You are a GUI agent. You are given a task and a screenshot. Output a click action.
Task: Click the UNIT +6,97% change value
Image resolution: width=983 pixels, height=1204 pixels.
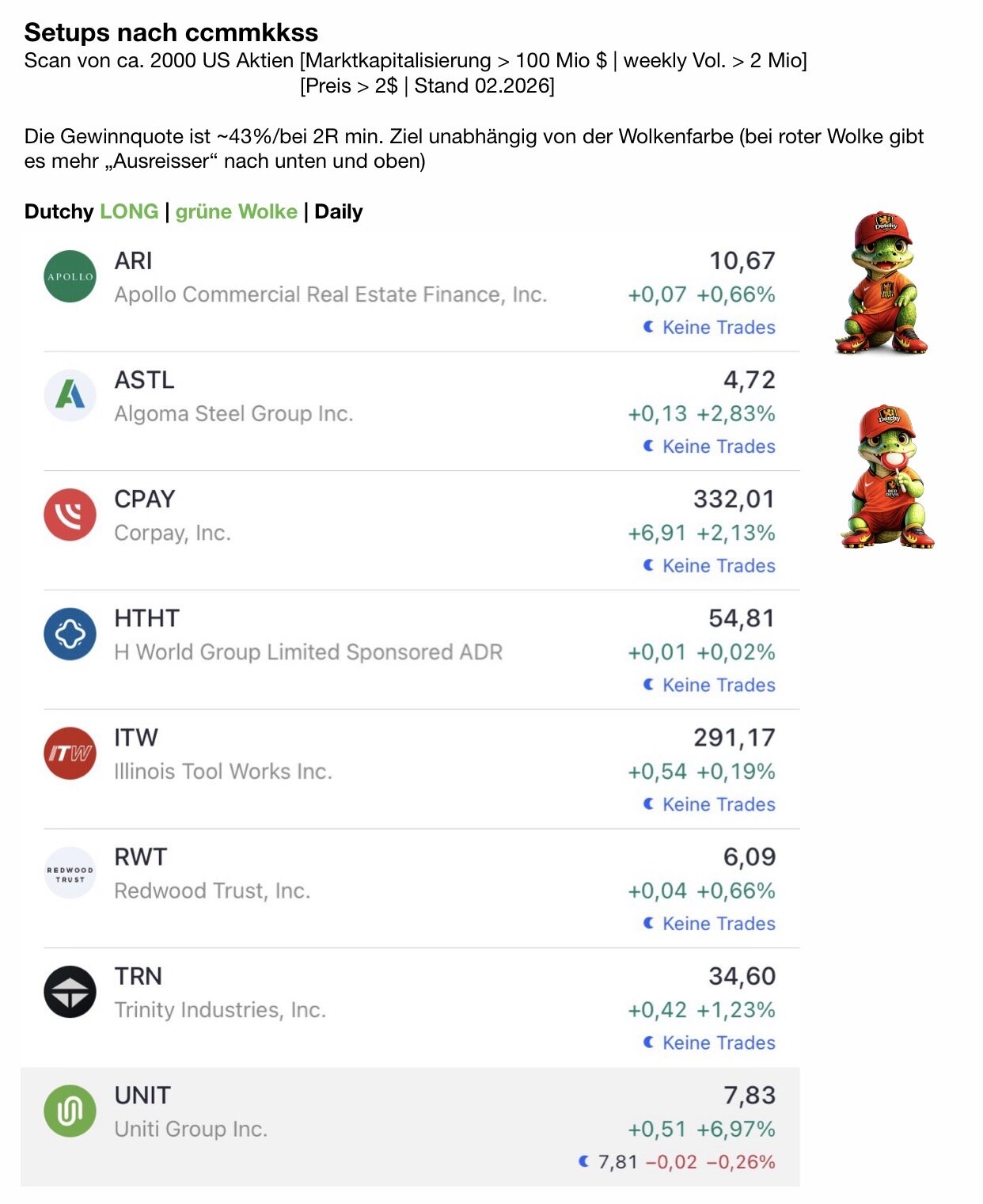[x=735, y=1129]
